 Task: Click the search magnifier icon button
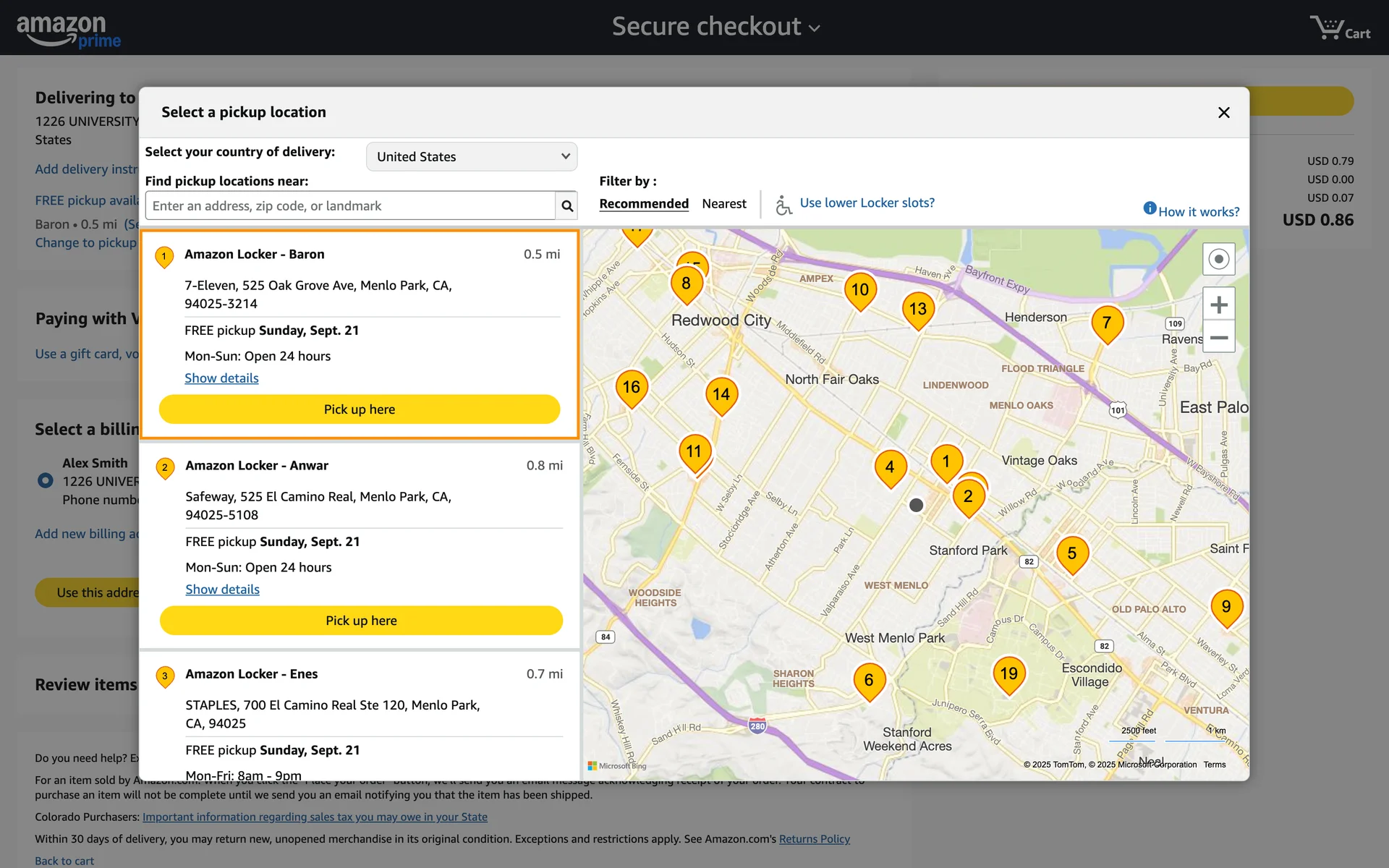click(x=567, y=206)
